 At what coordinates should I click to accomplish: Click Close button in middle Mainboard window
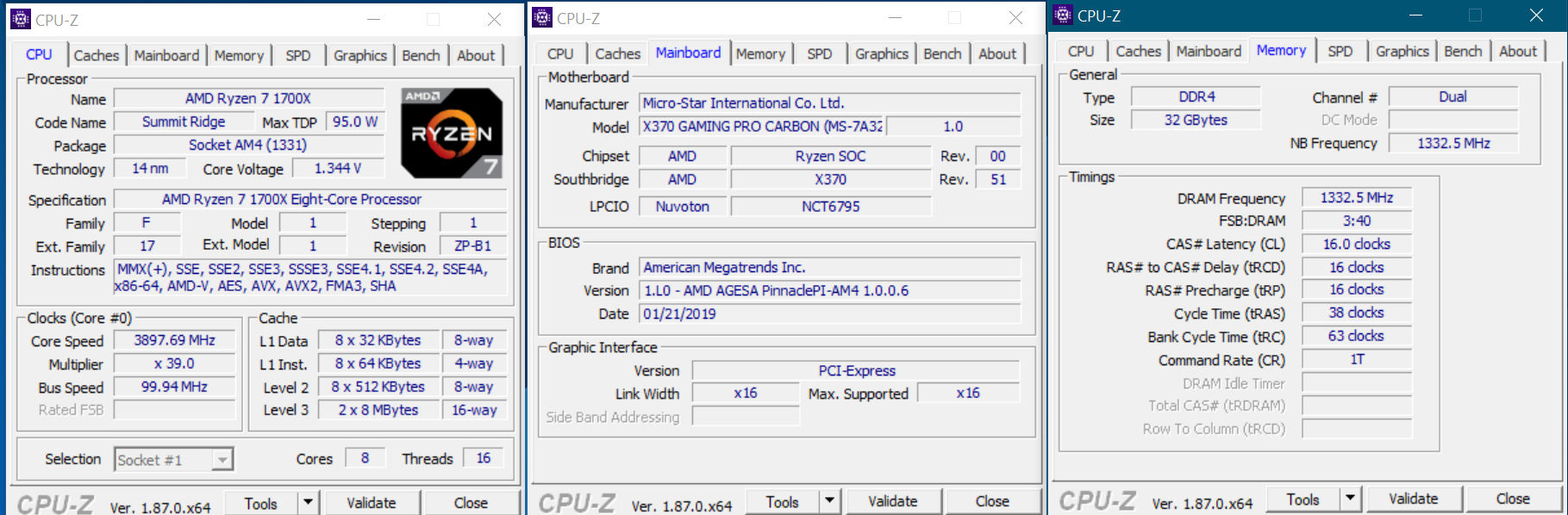[x=992, y=501]
